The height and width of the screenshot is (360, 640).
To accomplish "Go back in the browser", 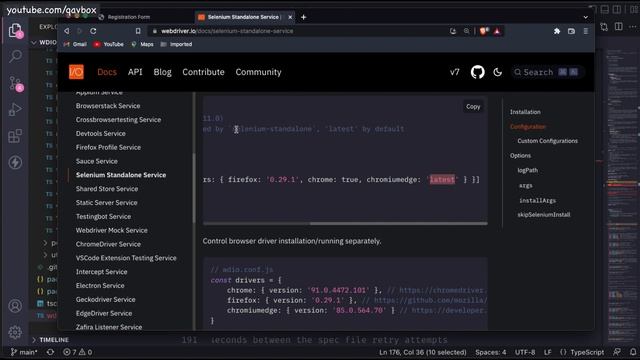I will [67, 31].
